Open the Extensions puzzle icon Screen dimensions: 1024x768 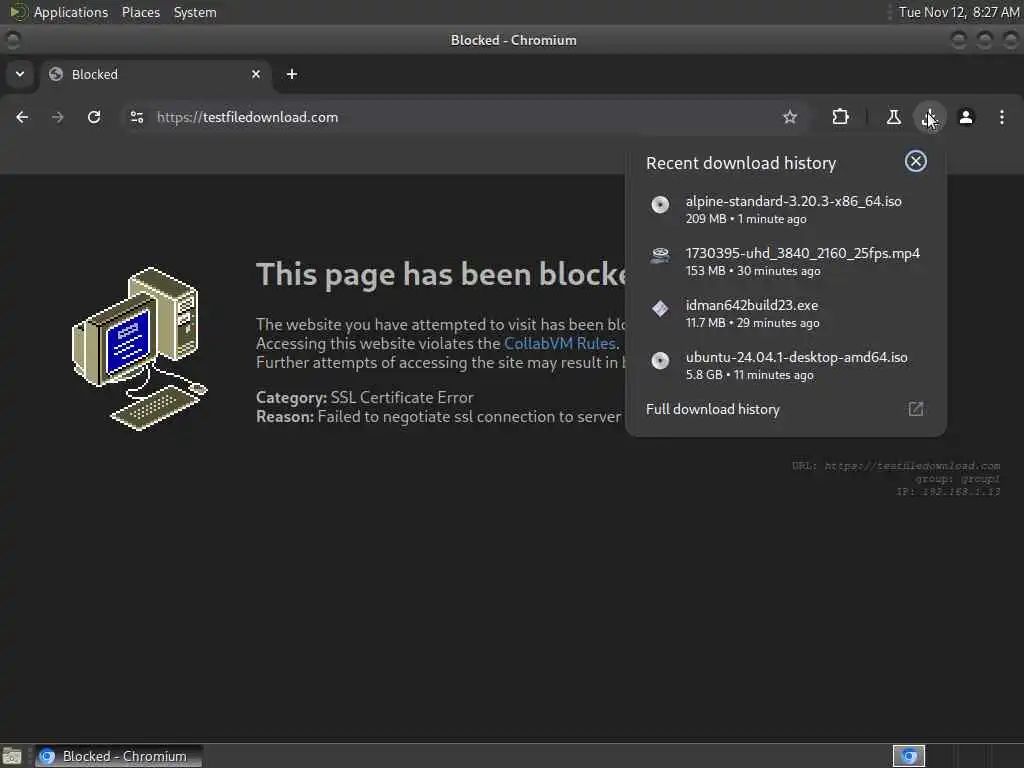point(840,117)
